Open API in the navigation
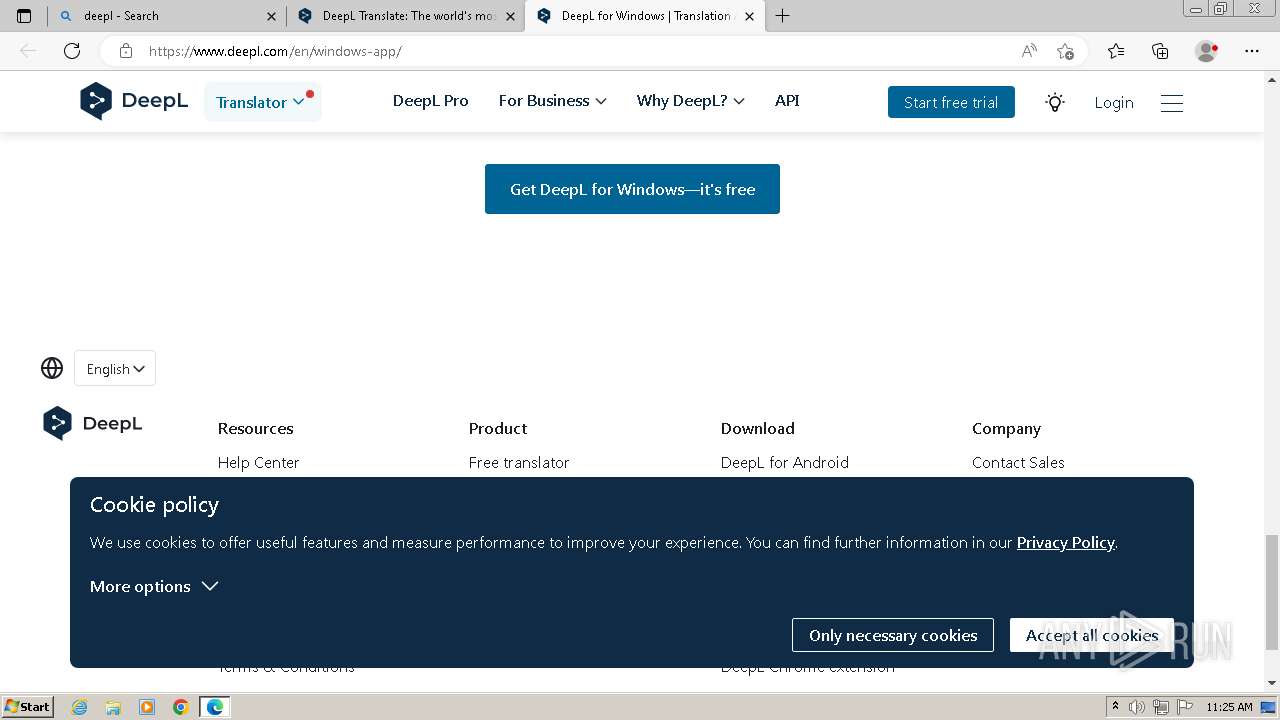 787,101
